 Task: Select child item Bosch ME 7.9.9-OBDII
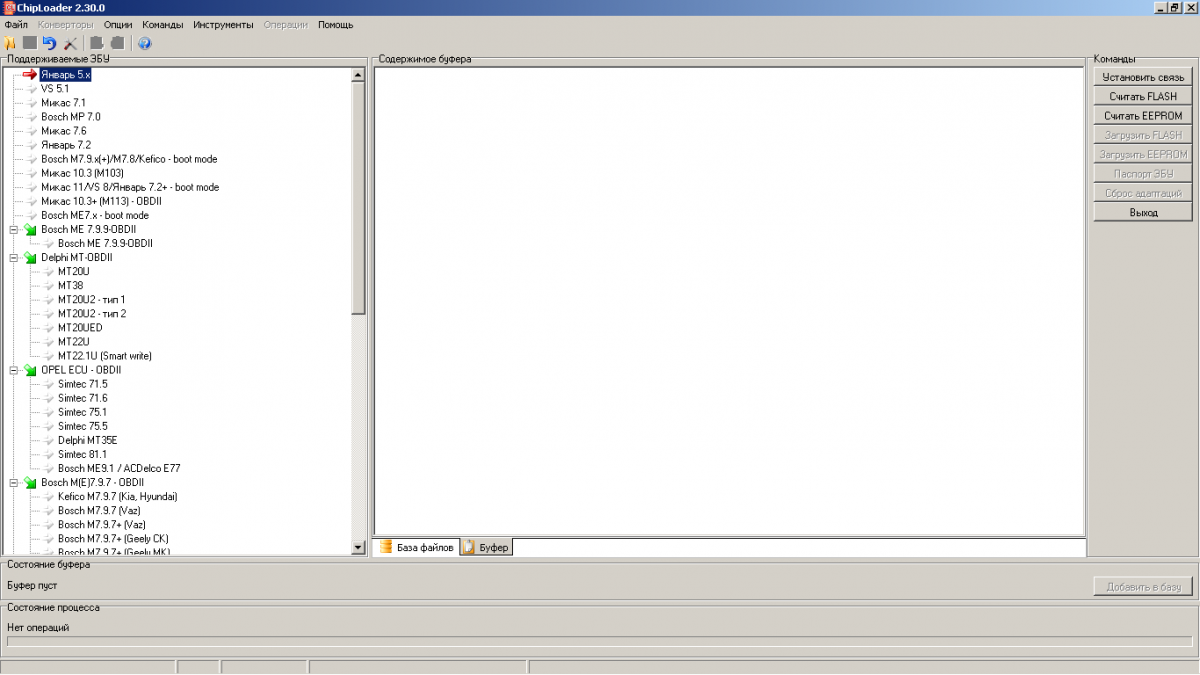tap(105, 243)
